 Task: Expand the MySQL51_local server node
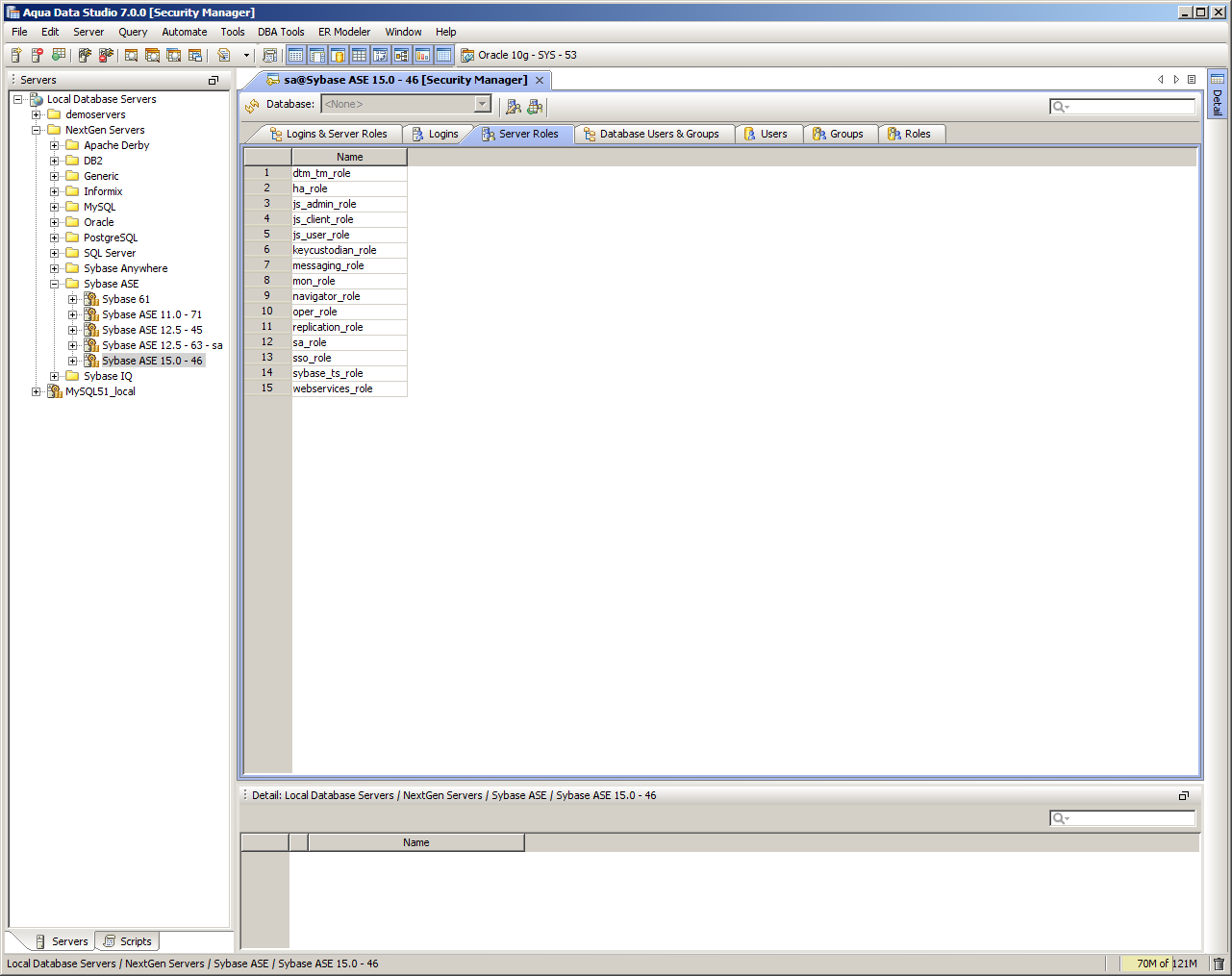pyautogui.click(x=36, y=391)
